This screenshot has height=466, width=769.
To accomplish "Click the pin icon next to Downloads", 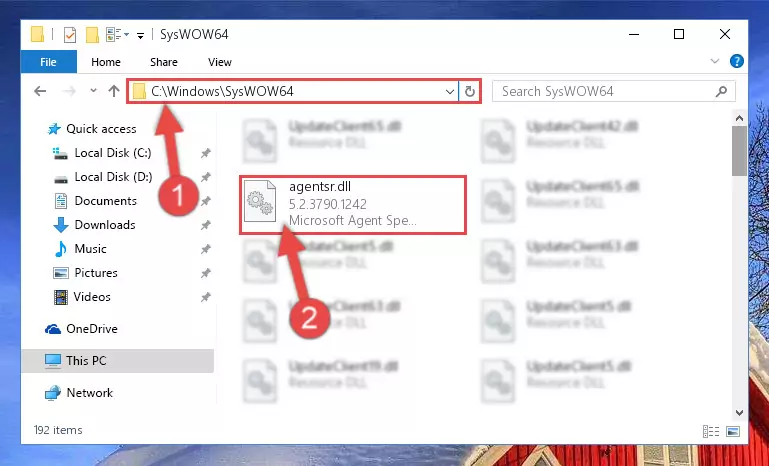I will (x=205, y=225).
